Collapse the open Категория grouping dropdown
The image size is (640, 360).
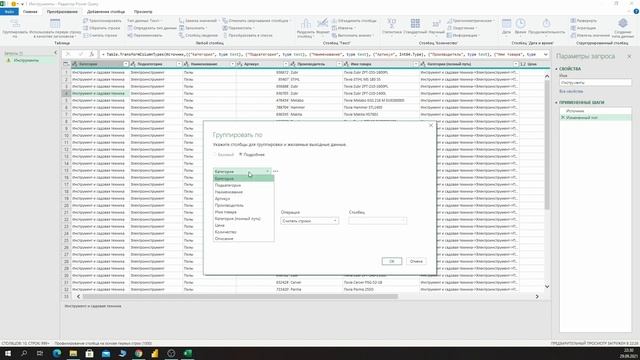coord(267,171)
